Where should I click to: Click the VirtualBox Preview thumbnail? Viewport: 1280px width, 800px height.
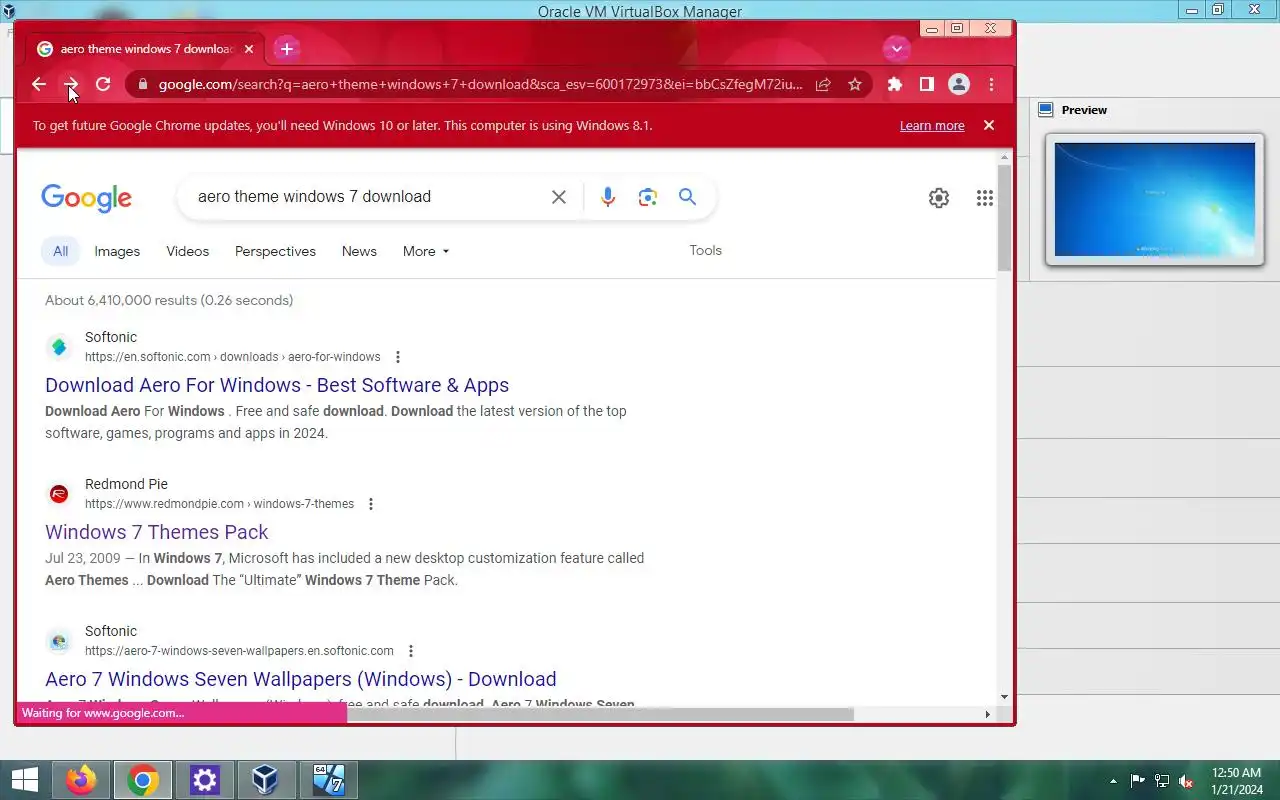coord(1154,200)
